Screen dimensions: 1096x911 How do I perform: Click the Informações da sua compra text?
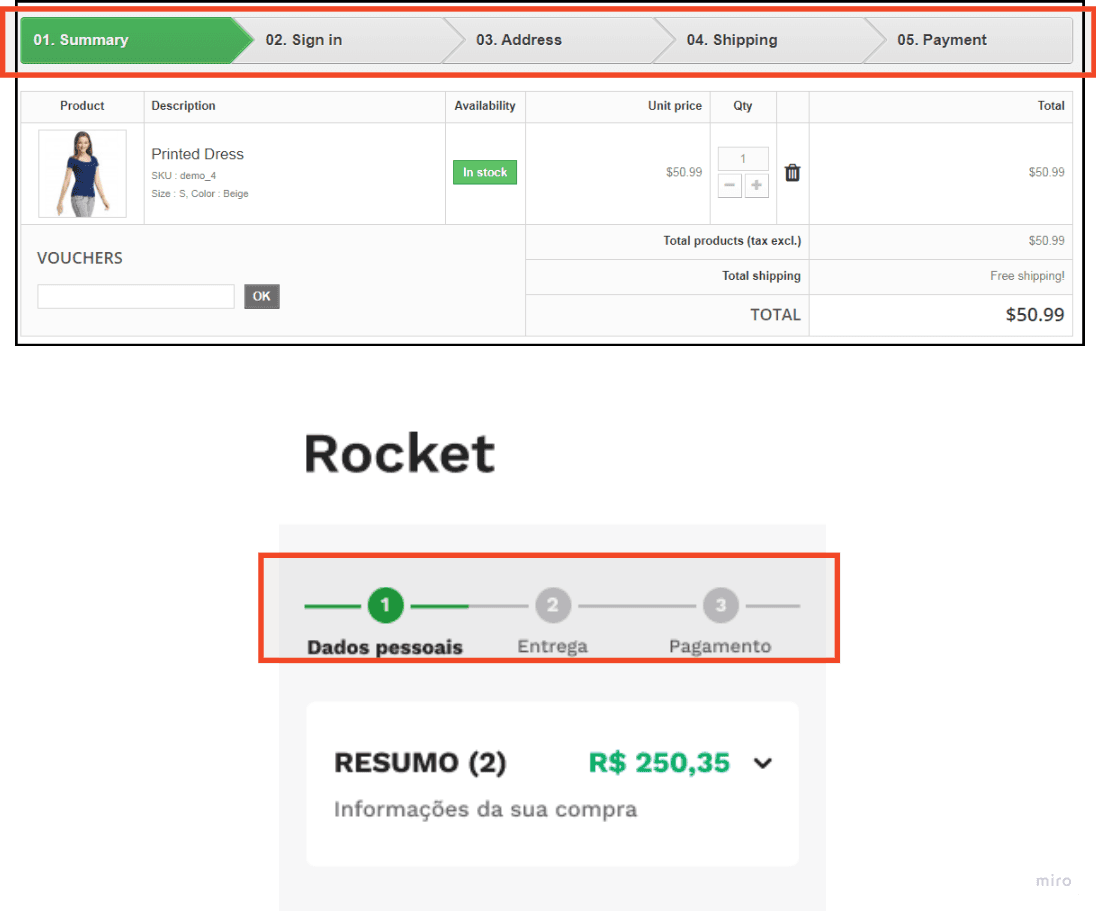(x=485, y=810)
